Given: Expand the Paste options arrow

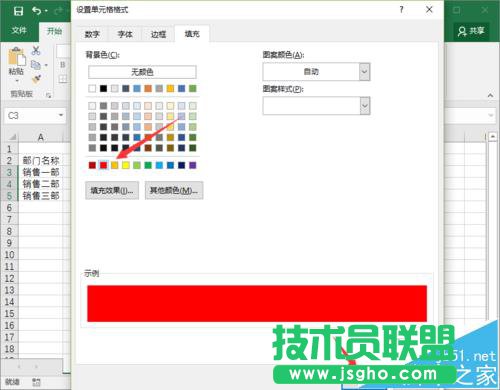Looking at the screenshot, I should [17, 81].
